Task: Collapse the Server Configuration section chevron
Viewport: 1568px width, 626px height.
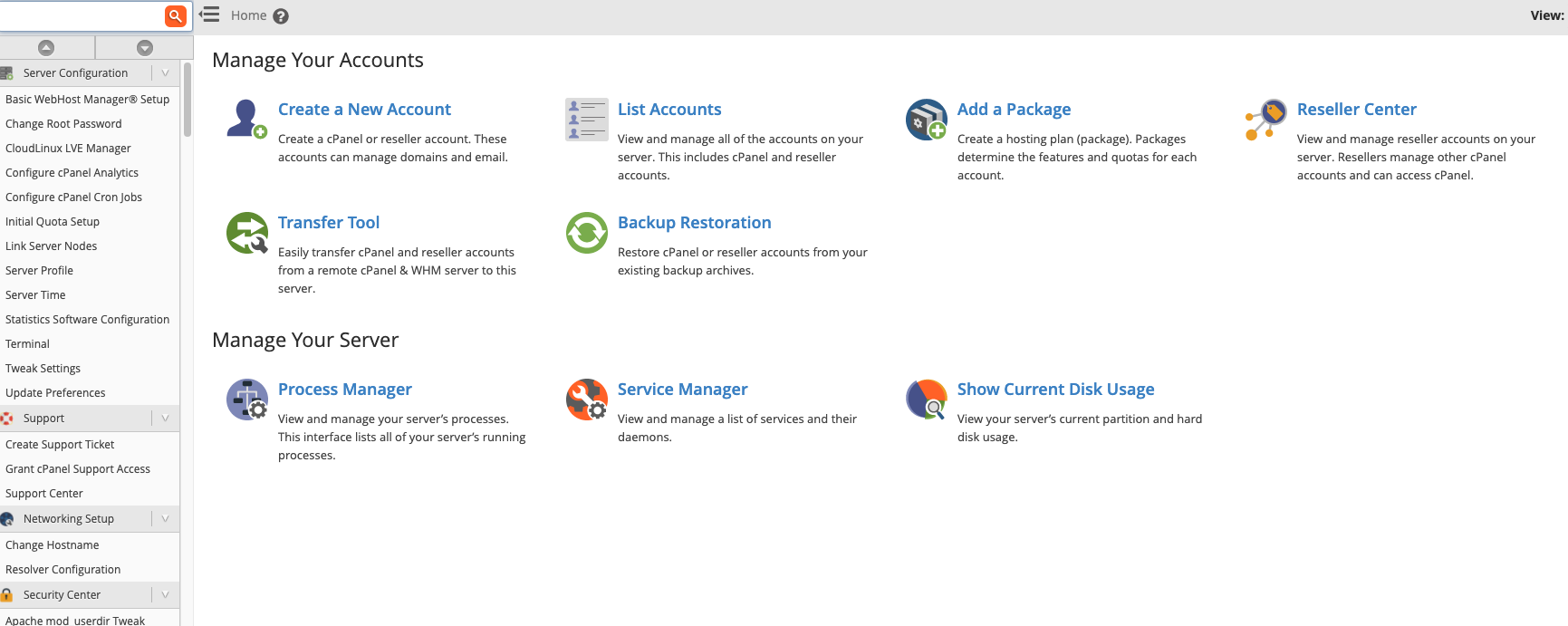Action: 165,73
